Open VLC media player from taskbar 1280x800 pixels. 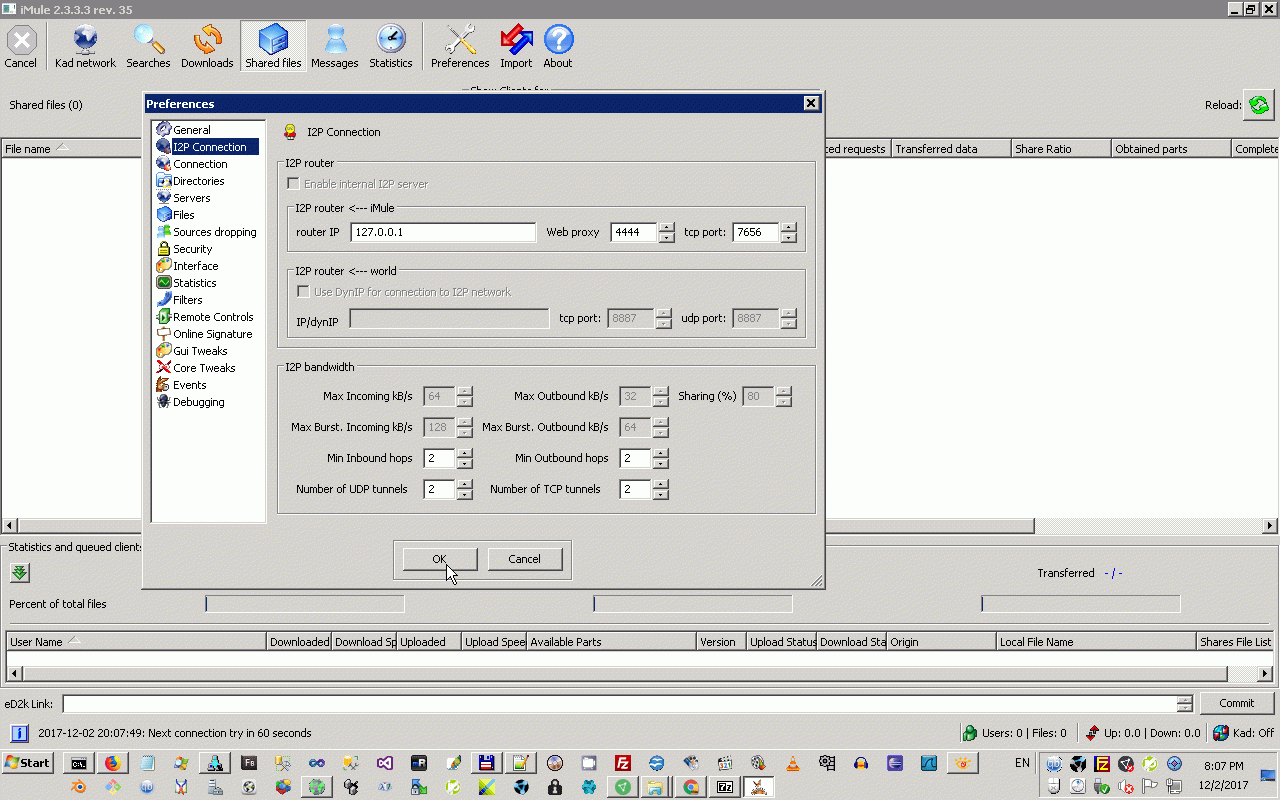(x=793, y=763)
